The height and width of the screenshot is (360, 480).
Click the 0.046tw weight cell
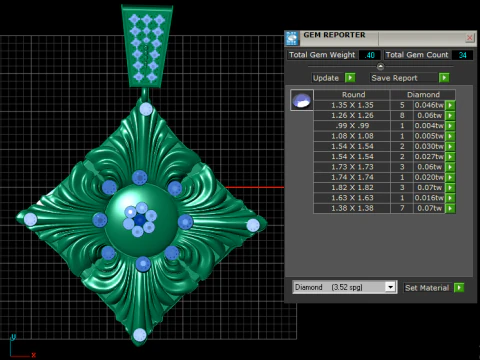click(429, 105)
